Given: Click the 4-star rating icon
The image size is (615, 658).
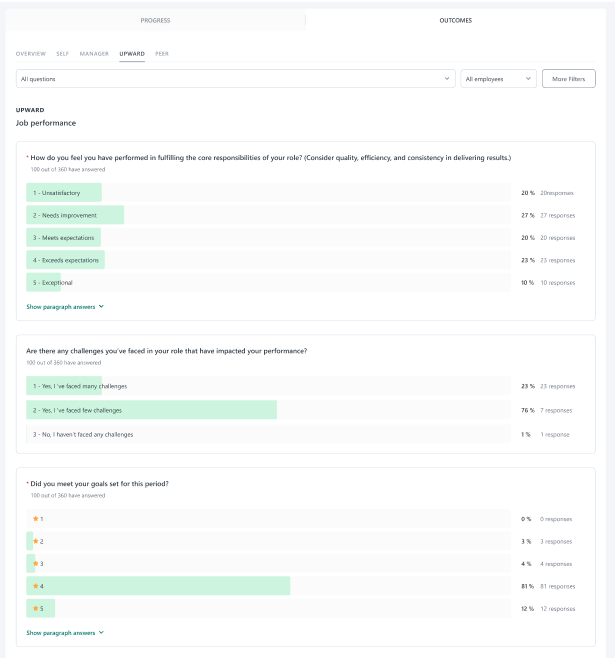Looking at the screenshot, I should pyautogui.click(x=36, y=586).
